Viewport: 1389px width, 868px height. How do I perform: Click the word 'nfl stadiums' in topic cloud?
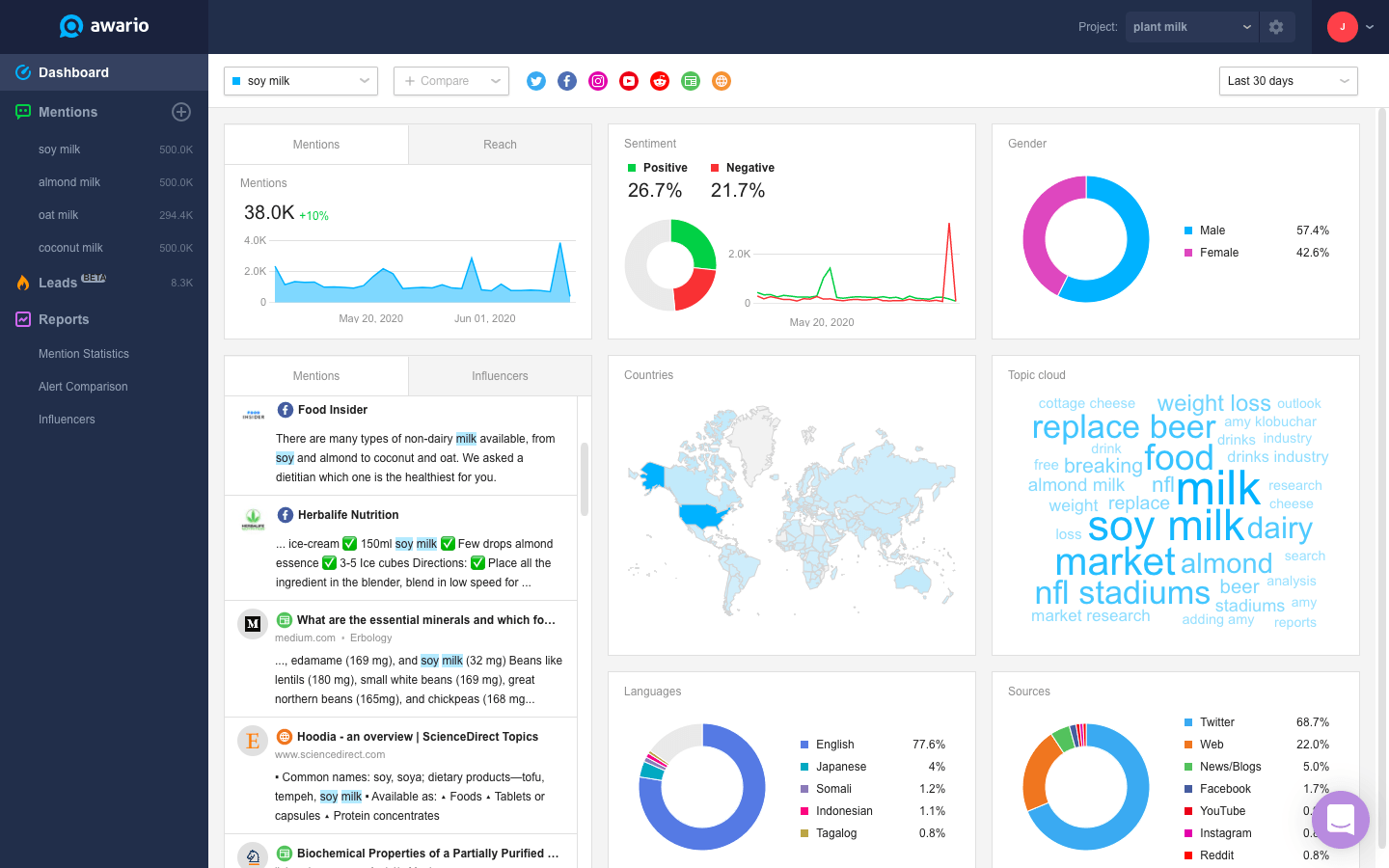point(1122,592)
